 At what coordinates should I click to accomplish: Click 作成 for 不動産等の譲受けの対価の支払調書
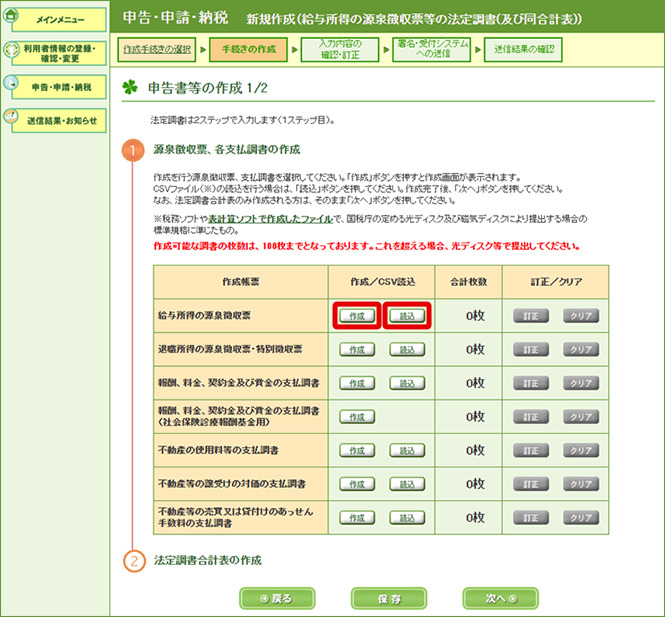pos(357,484)
